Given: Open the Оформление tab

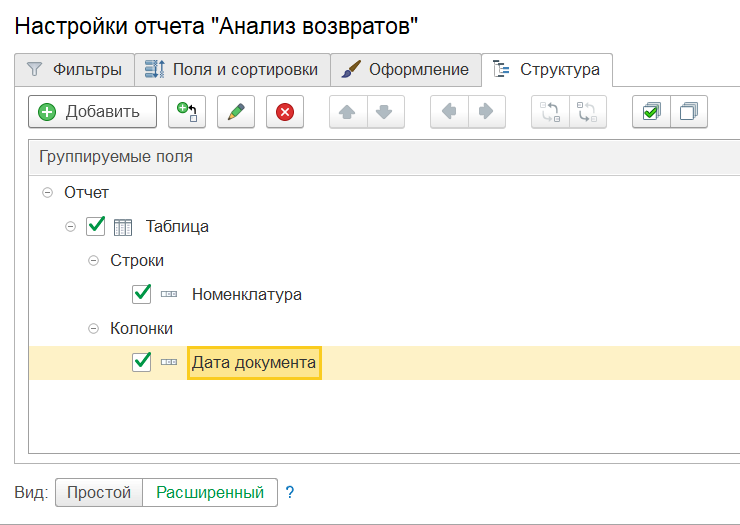Looking at the screenshot, I should [x=405, y=69].
